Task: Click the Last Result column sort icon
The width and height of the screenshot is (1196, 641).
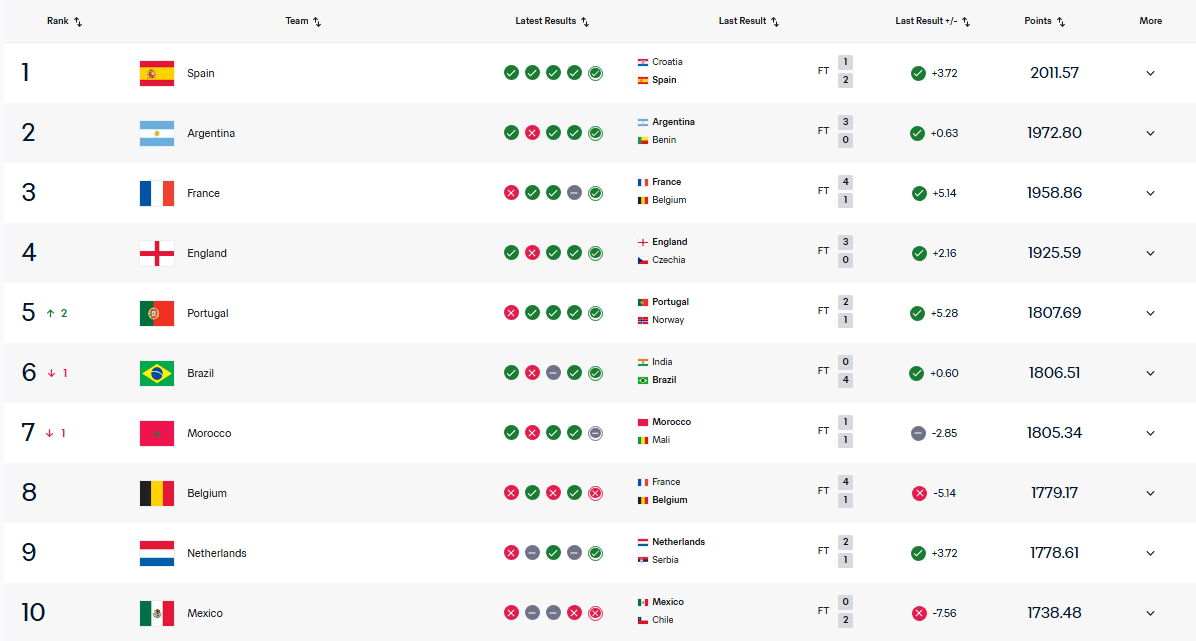Action: coord(775,22)
